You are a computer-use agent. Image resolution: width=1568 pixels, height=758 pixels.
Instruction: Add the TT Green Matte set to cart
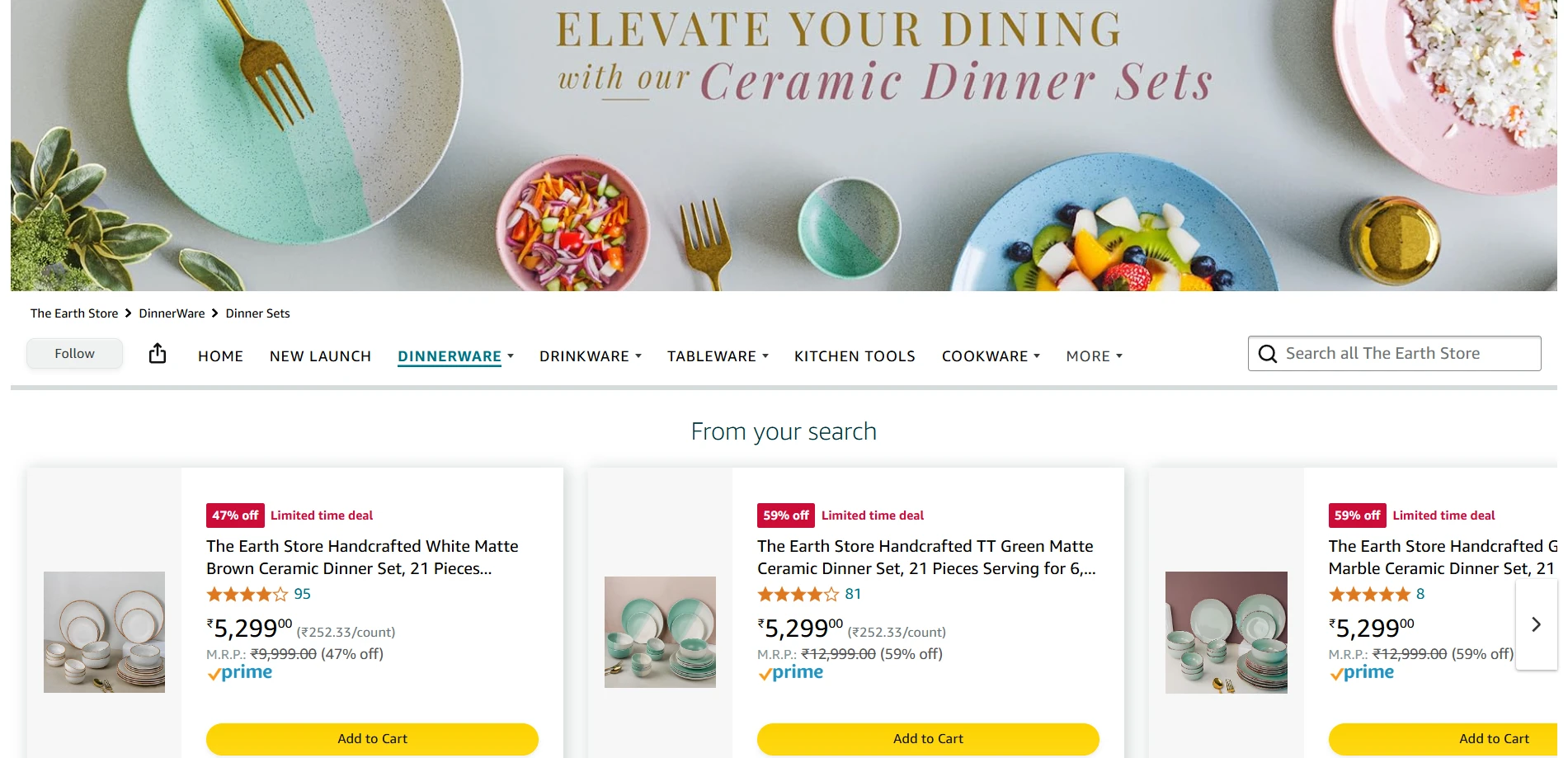point(928,739)
